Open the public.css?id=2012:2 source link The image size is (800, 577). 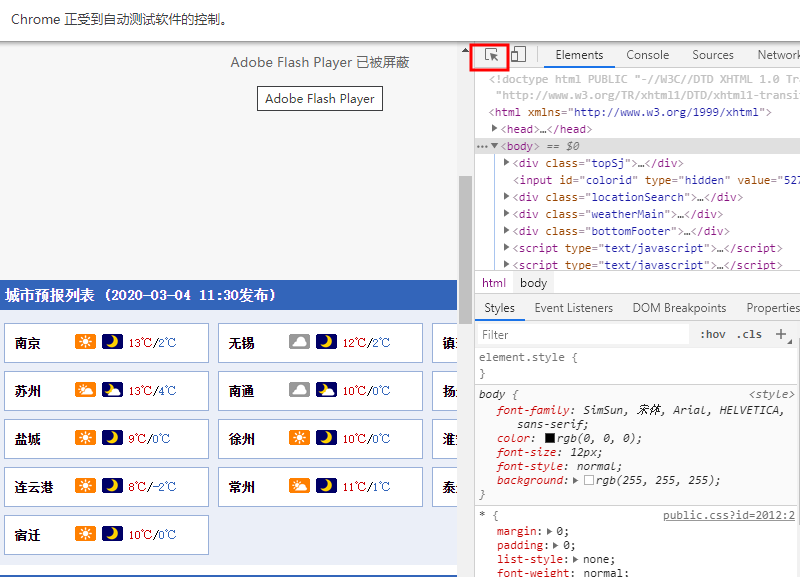point(729,516)
